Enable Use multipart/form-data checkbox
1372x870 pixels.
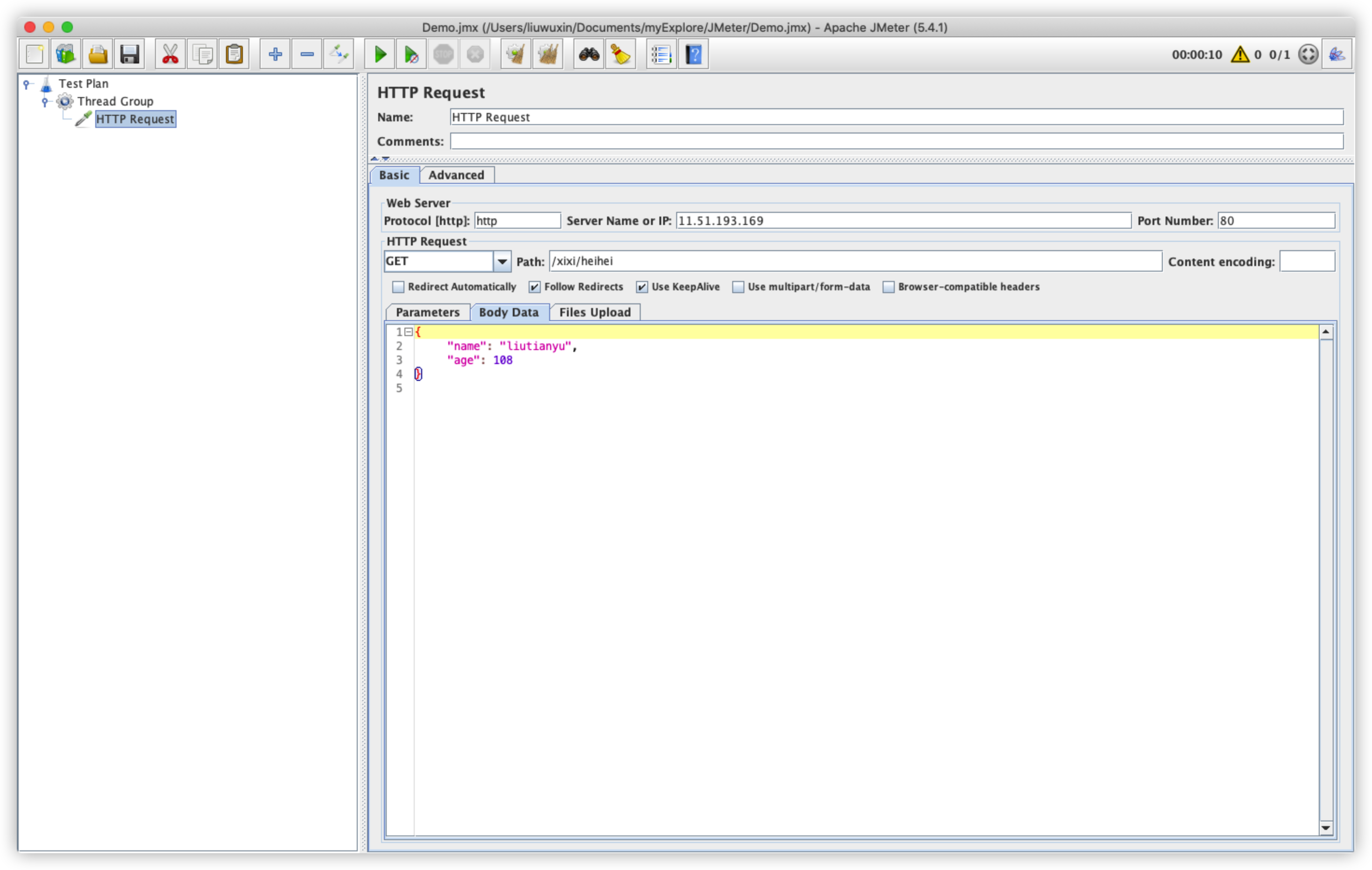point(738,287)
